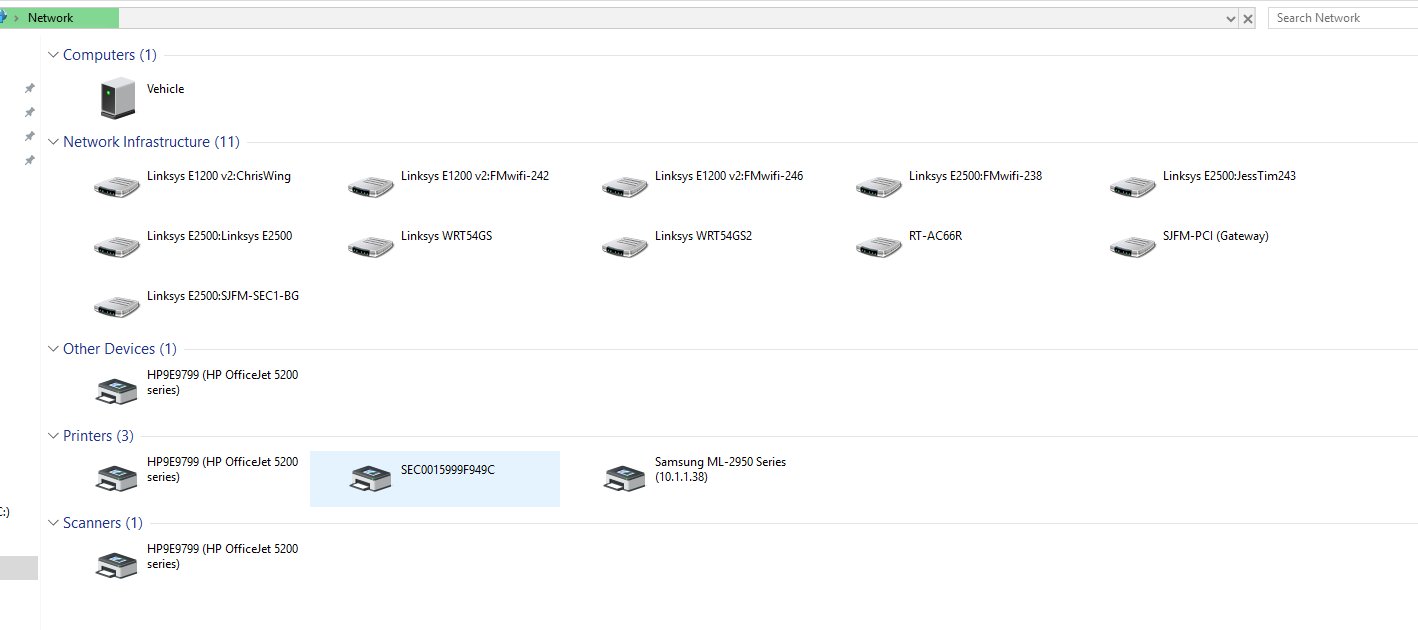This screenshot has height=630, width=1418.
Task: Collapse the Computers (1) group chevron
Action: pos(53,55)
